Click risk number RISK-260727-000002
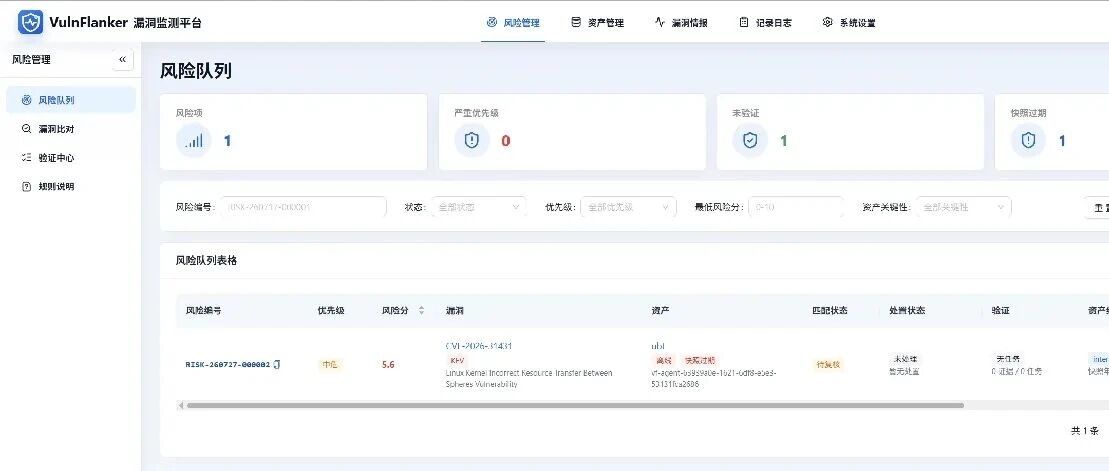Screen dimensions: 1109x471 tap(228, 365)
